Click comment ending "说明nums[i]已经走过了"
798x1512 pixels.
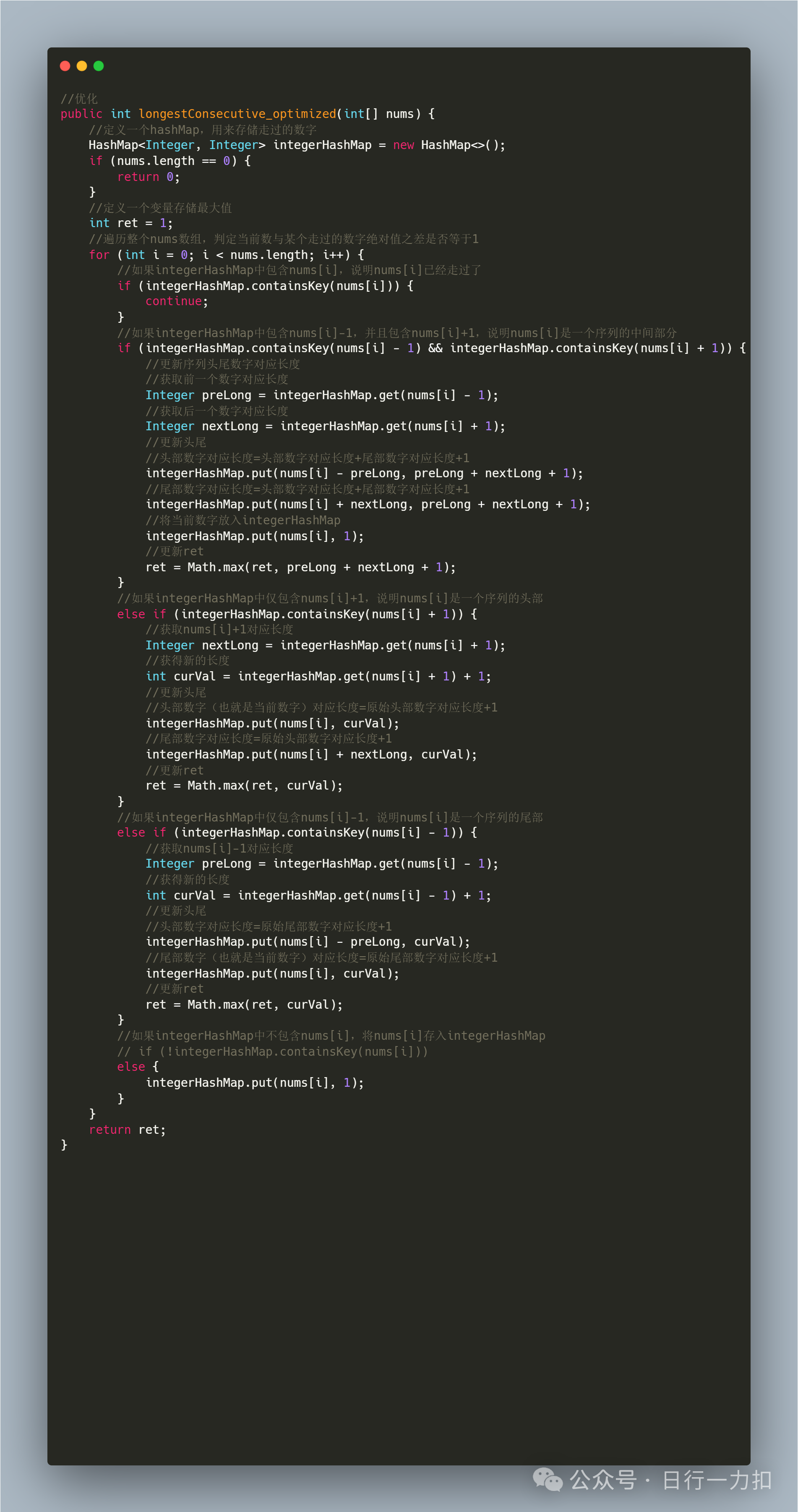pyautogui.click(x=299, y=270)
